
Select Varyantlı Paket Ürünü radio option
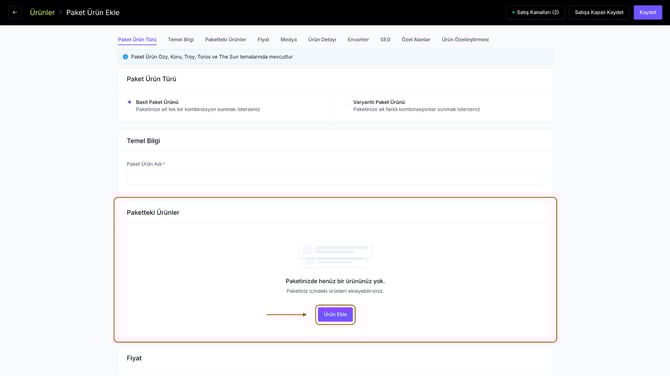[x=347, y=102]
